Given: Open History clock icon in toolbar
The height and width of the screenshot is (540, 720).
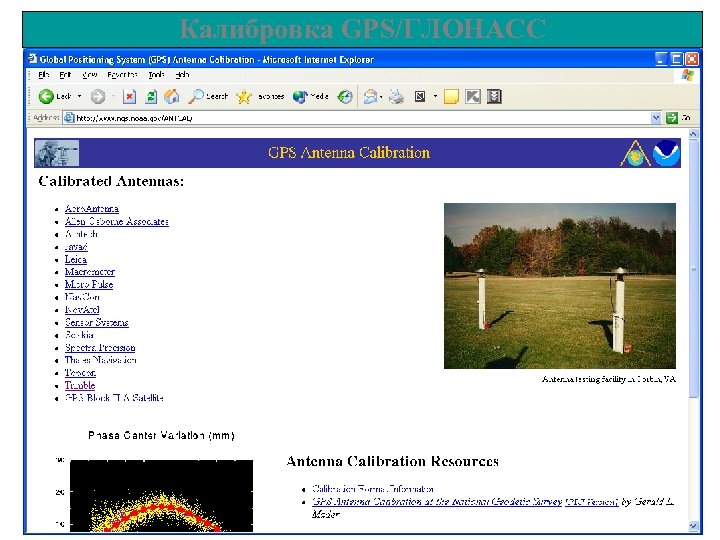Looking at the screenshot, I should [345, 96].
